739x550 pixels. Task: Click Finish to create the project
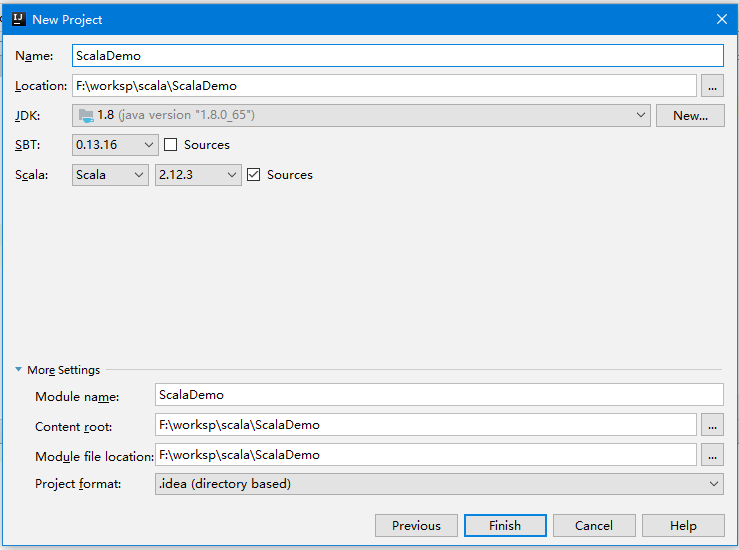coord(505,526)
